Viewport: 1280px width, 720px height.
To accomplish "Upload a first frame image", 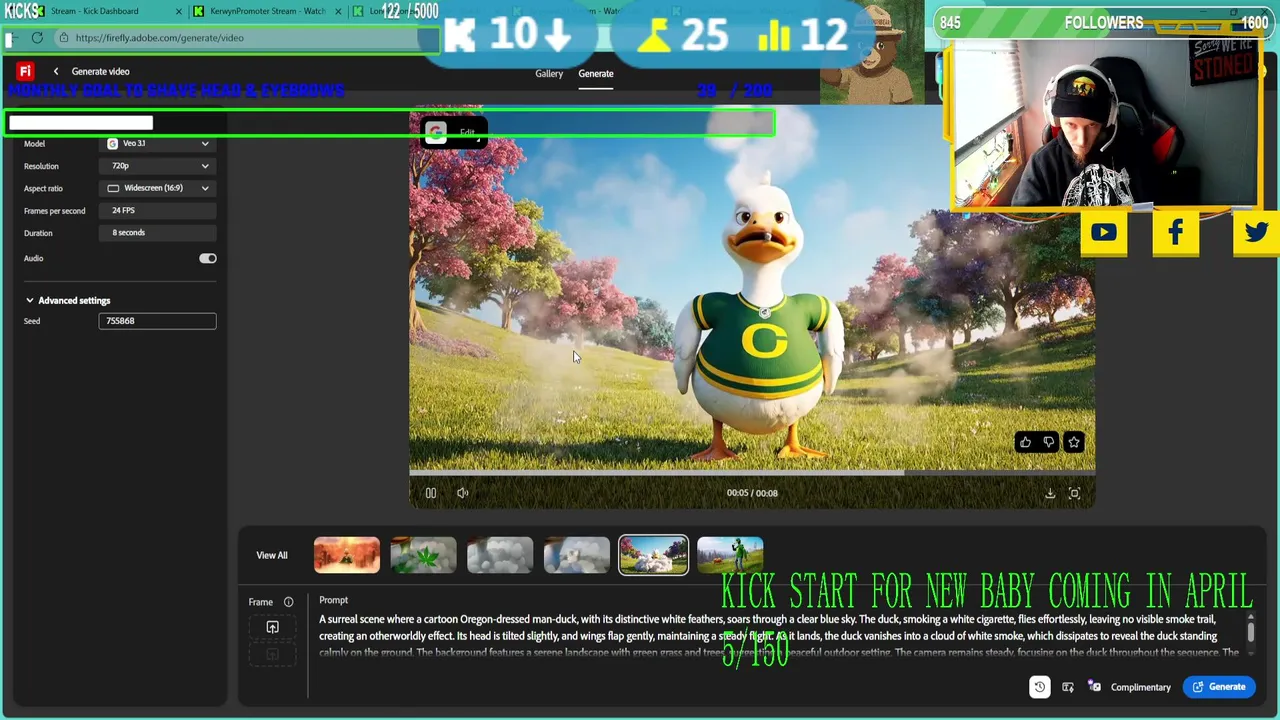I will (272, 627).
